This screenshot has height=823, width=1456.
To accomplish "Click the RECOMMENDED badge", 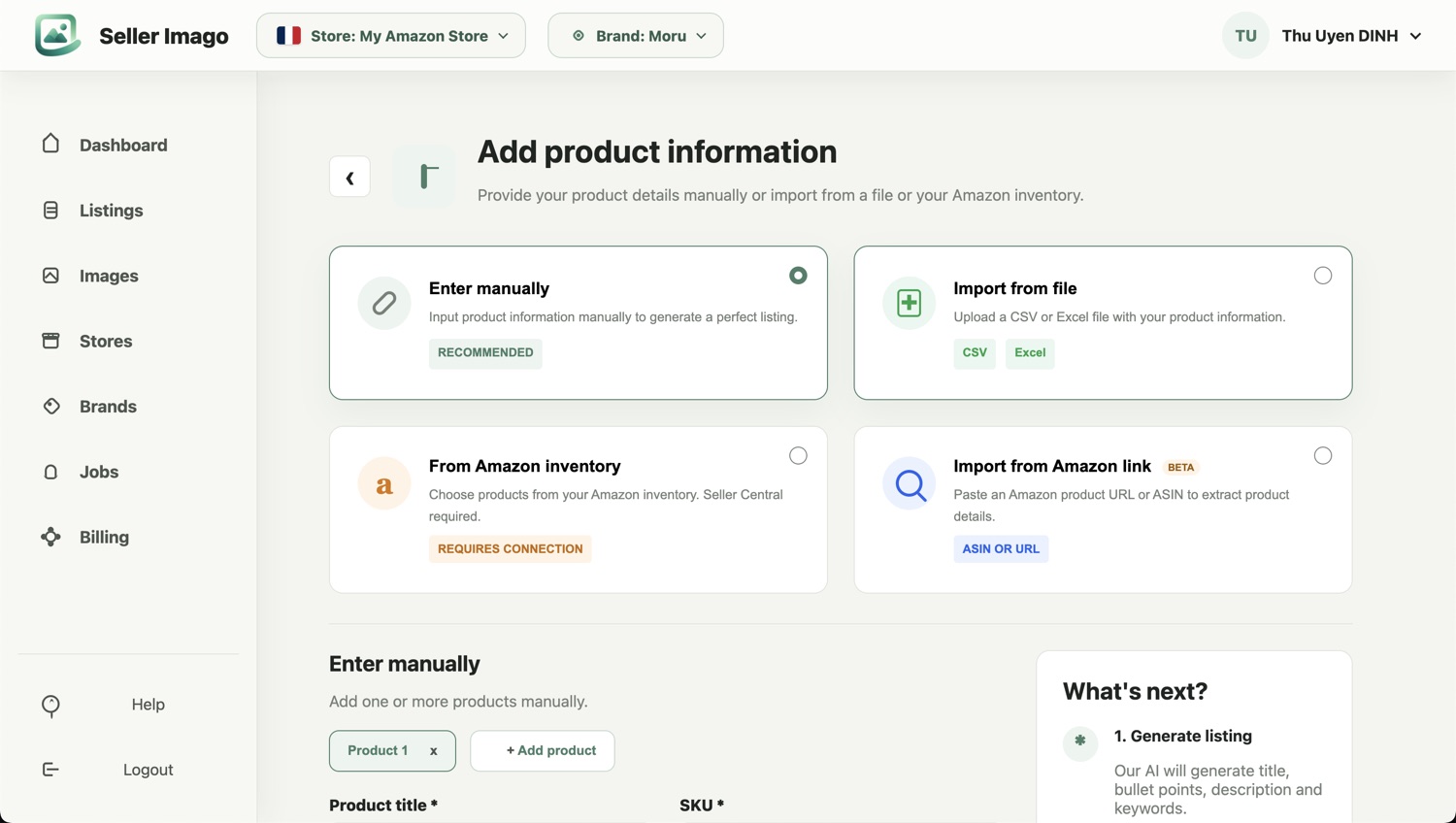I will [485, 353].
